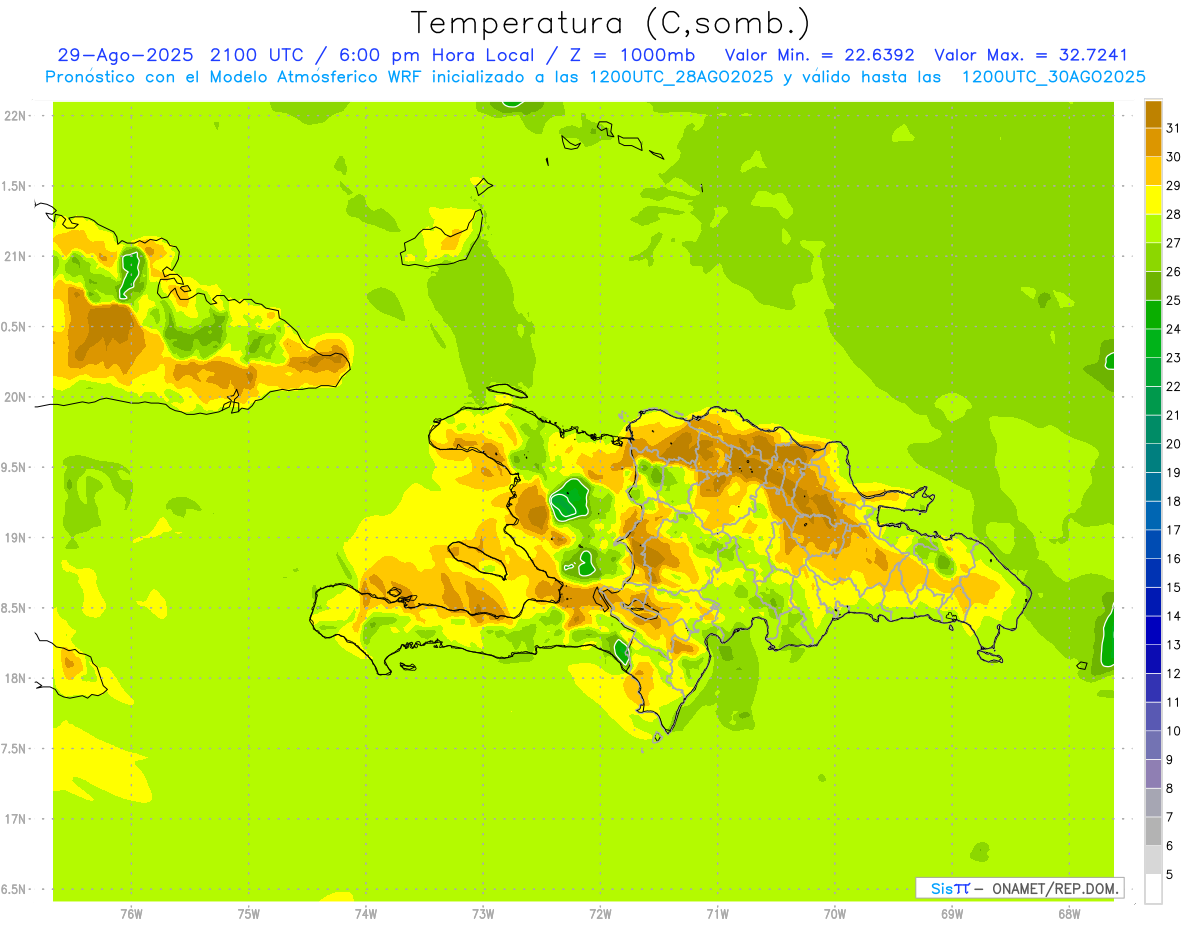The height and width of the screenshot is (927, 1200).
Task: Click the purple legend swatch between 9 and 10
Action: click(1153, 745)
